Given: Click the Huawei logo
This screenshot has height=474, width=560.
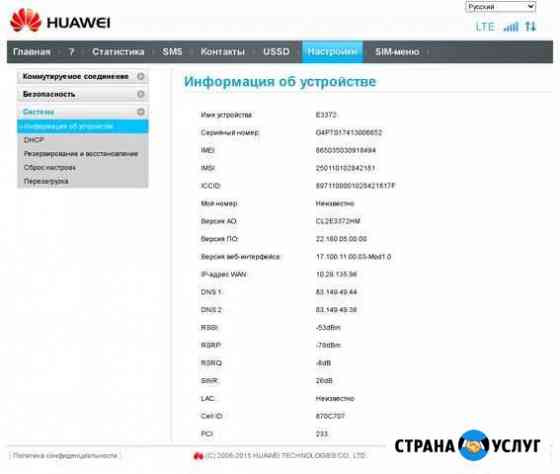Looking at the screenshot, I should pyautogui.click(x=60, y=21).
